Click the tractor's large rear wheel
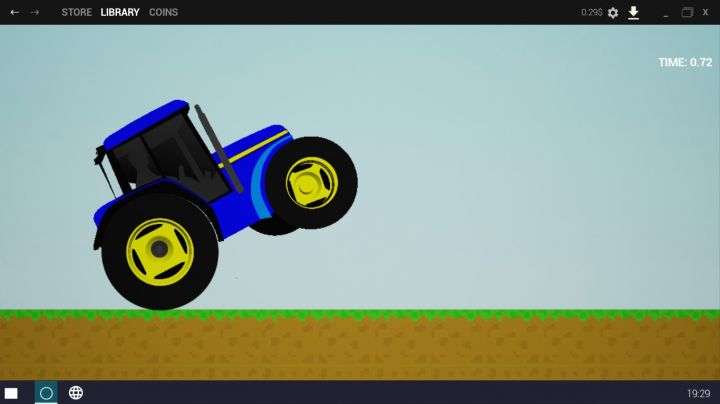Screen dimensions: 720x404 point(159,249)
